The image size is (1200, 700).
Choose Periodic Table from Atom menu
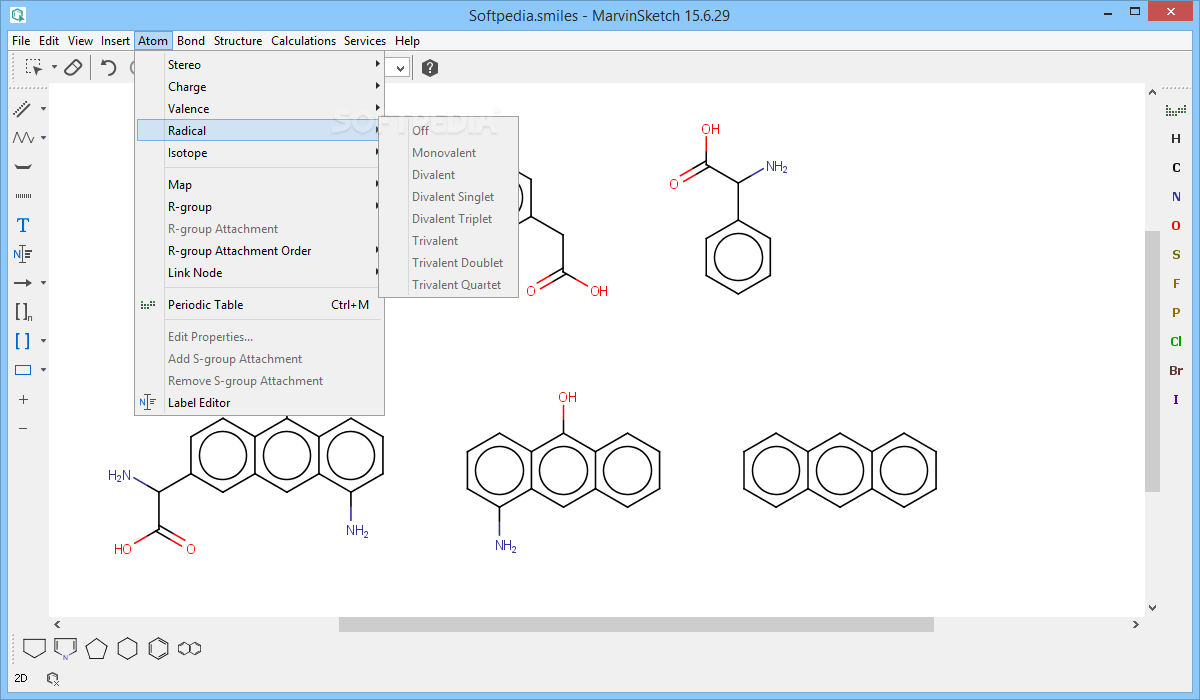(x=260, y=305)
